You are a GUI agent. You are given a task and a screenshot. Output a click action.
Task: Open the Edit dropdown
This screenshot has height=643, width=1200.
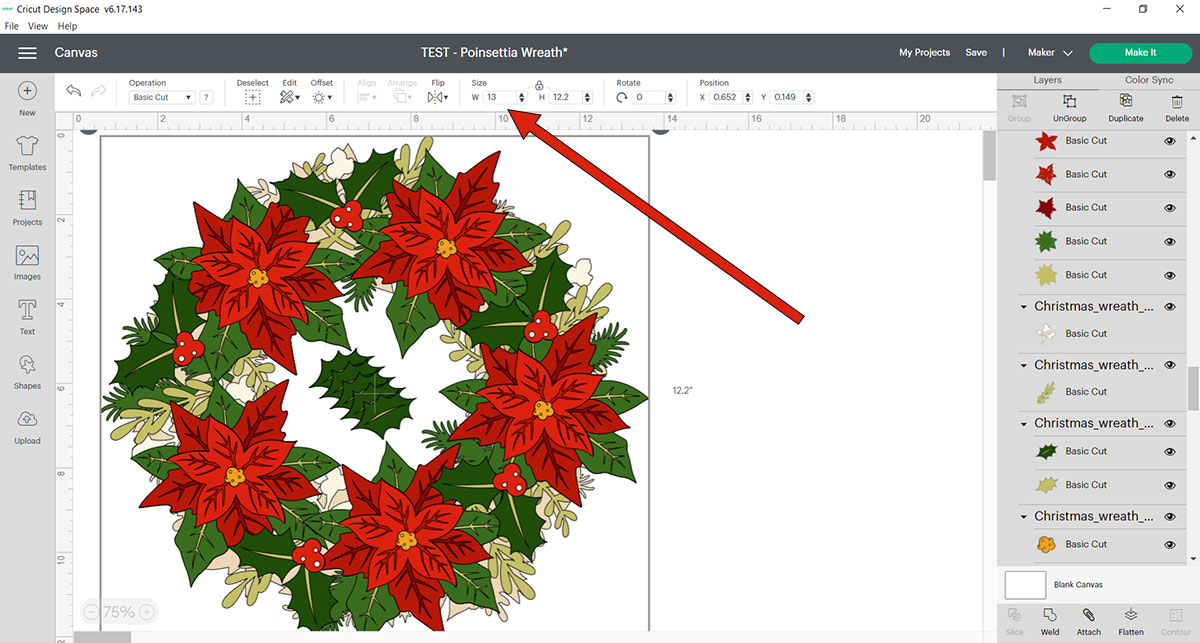[289, 98]
